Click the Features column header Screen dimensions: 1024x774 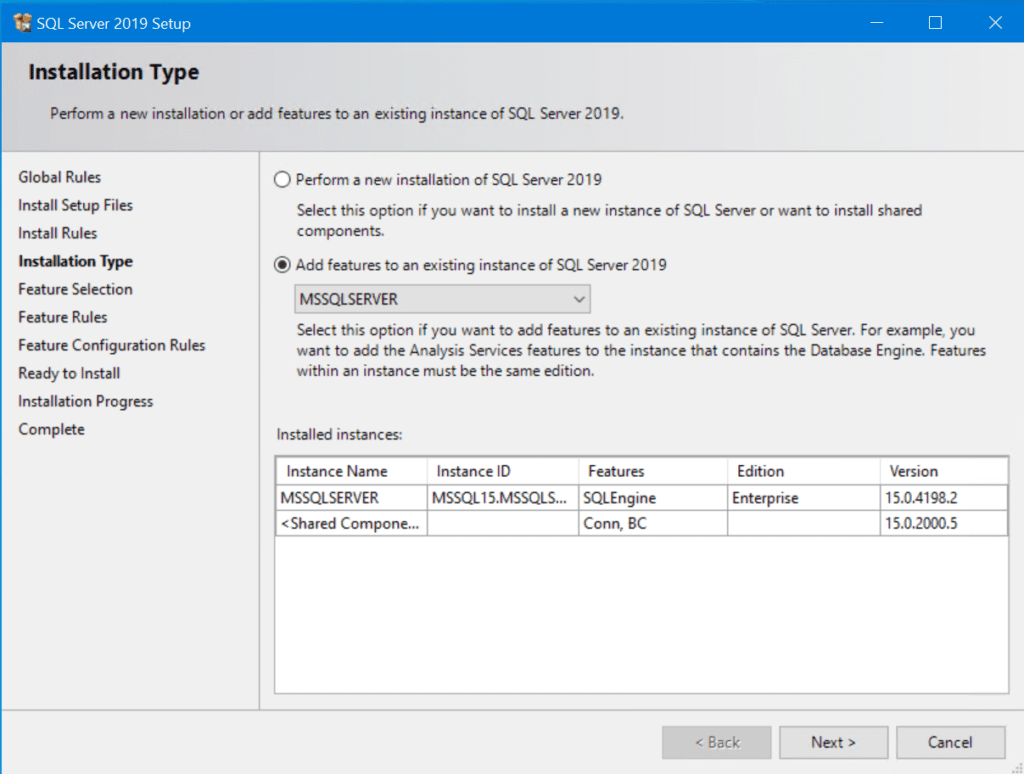tap(653, 471)
